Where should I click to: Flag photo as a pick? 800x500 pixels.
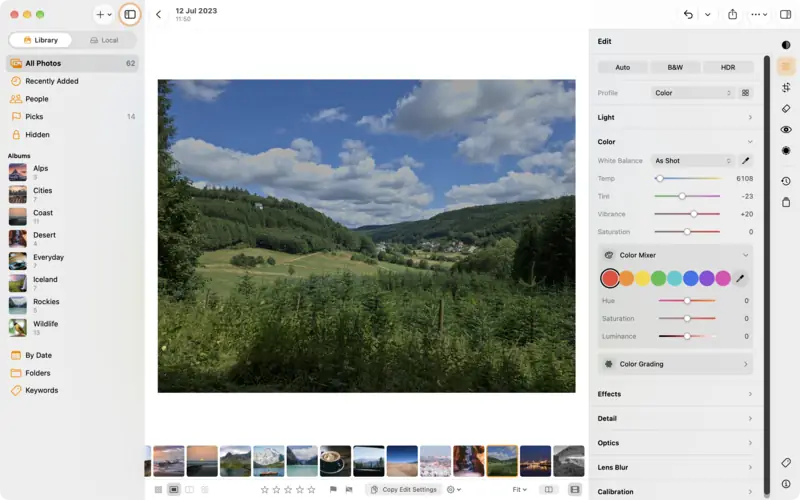tap(333, 489)
